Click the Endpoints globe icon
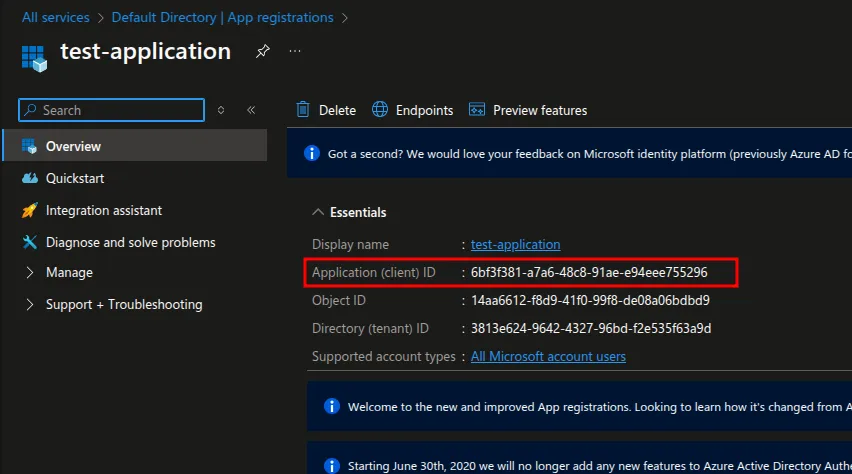 coord(380,109)
